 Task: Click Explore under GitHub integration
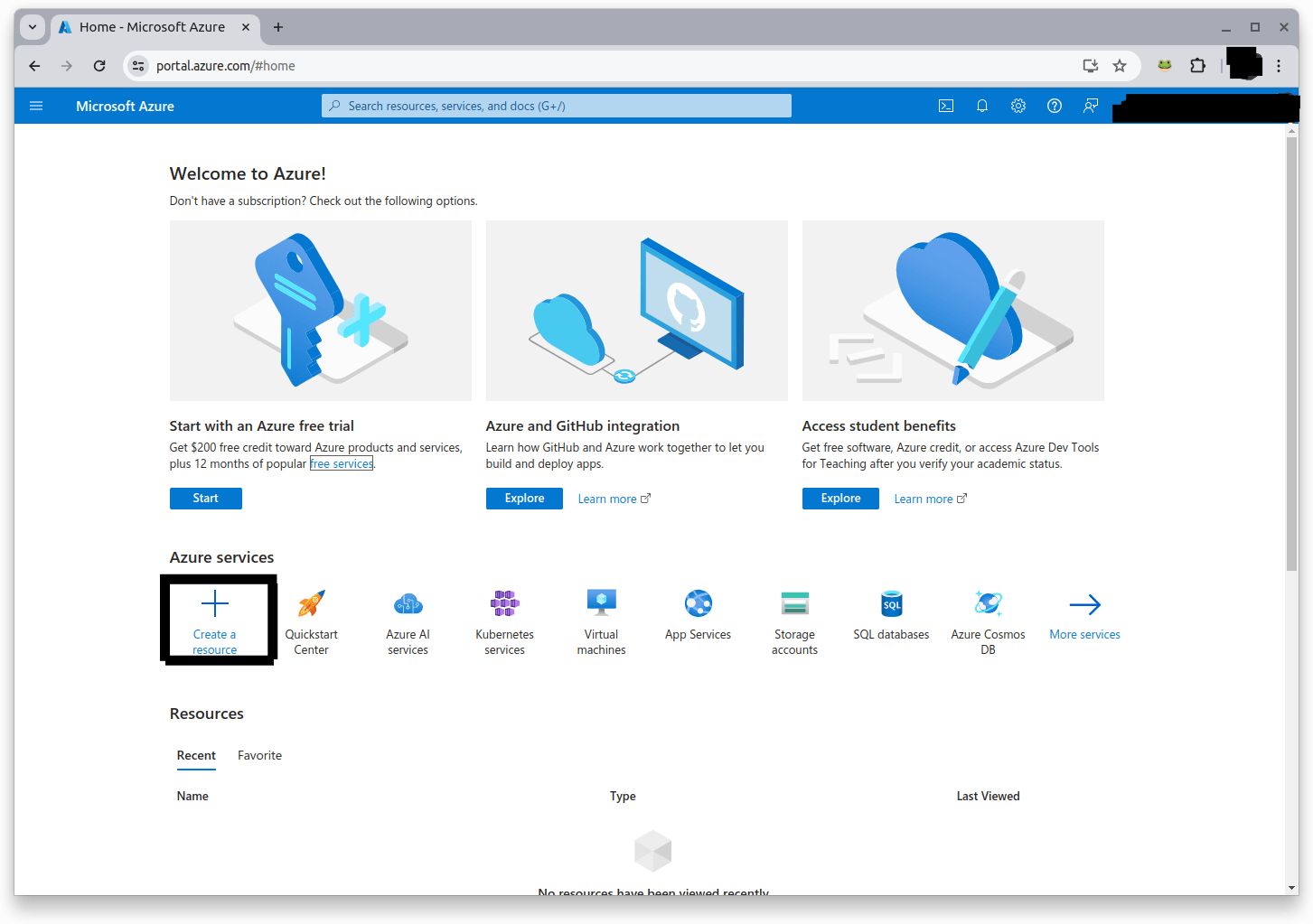pyautogui.click(x=524, y=498)
